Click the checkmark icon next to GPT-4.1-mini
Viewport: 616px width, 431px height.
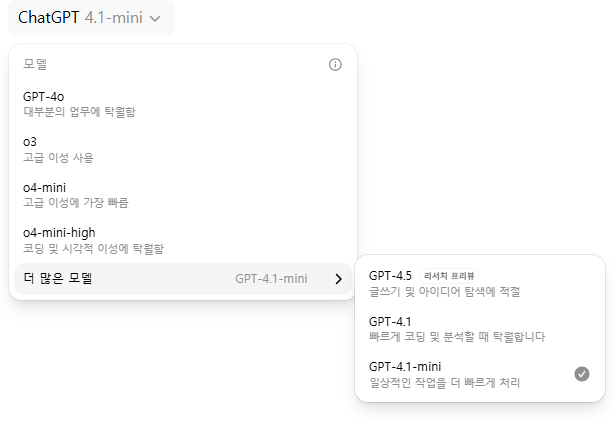(x=582, y=374)
